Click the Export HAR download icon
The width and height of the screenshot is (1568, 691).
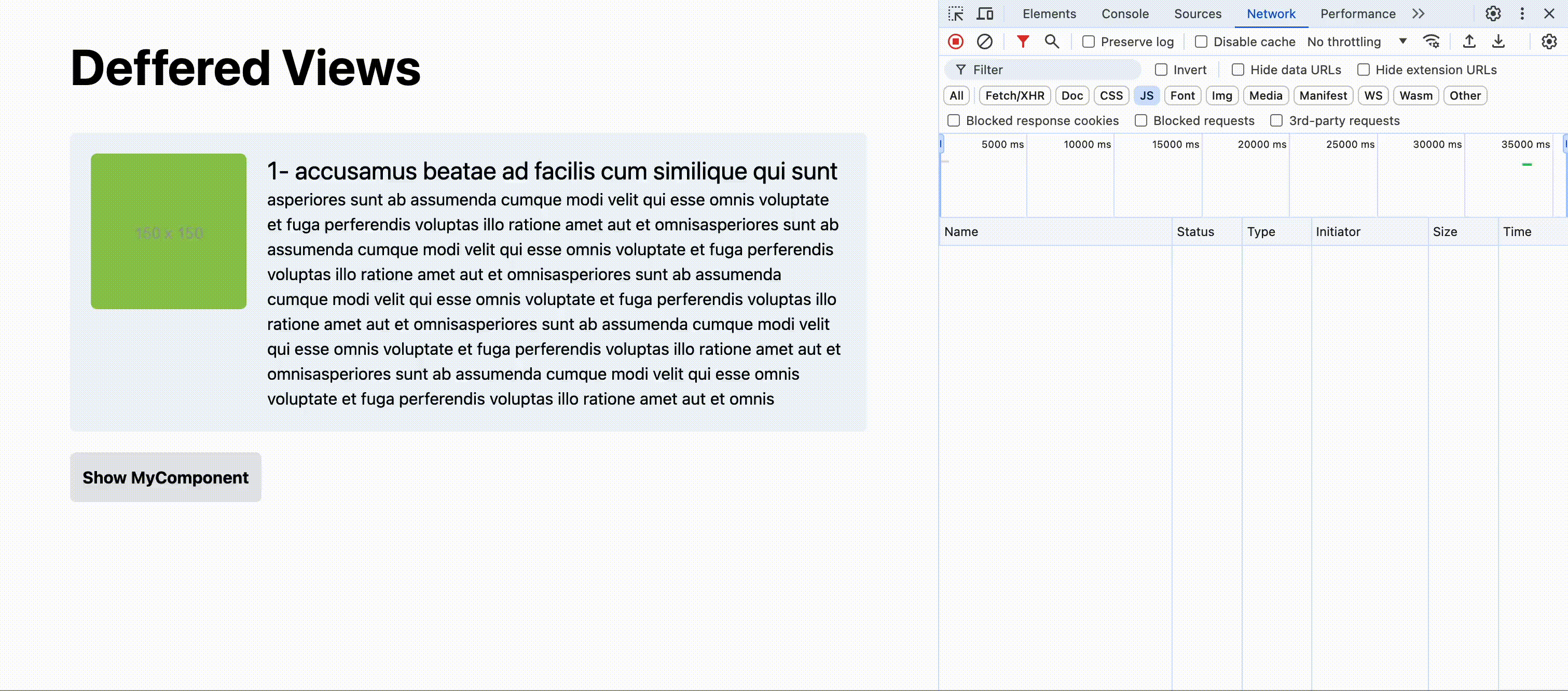point(1498,42)
